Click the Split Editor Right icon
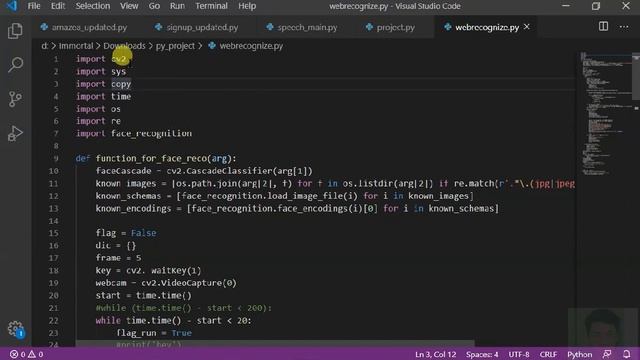This screenshot has height=360, width=640. [603, 27]
